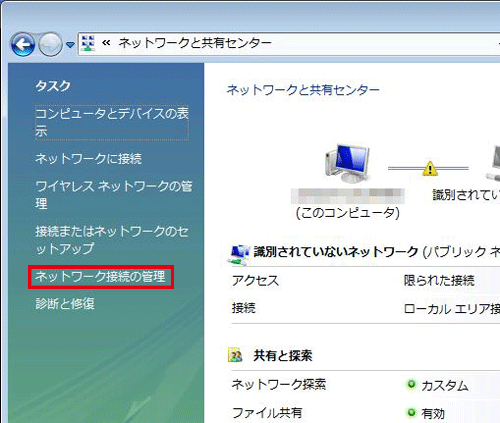500x423 pixels.
Task: Choose 接続またはネットワークのセットアップ link
Action: coord(112,240)
